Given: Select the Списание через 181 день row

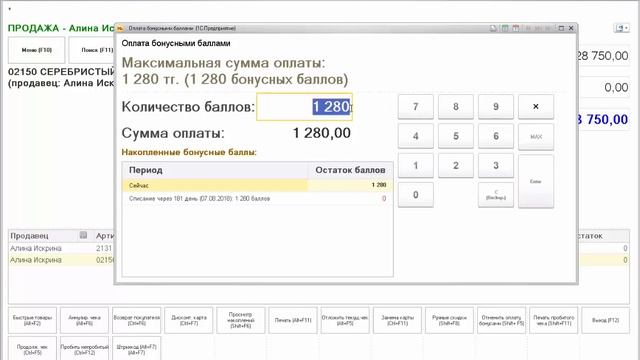Looking at the screenshot, I should click(x=258, y=199).
